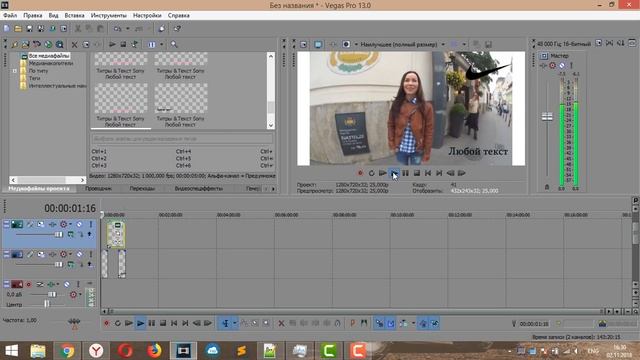Click the tab strip scroll right arrow
This screenshot has height=360, width=640.
coord(273,189)
